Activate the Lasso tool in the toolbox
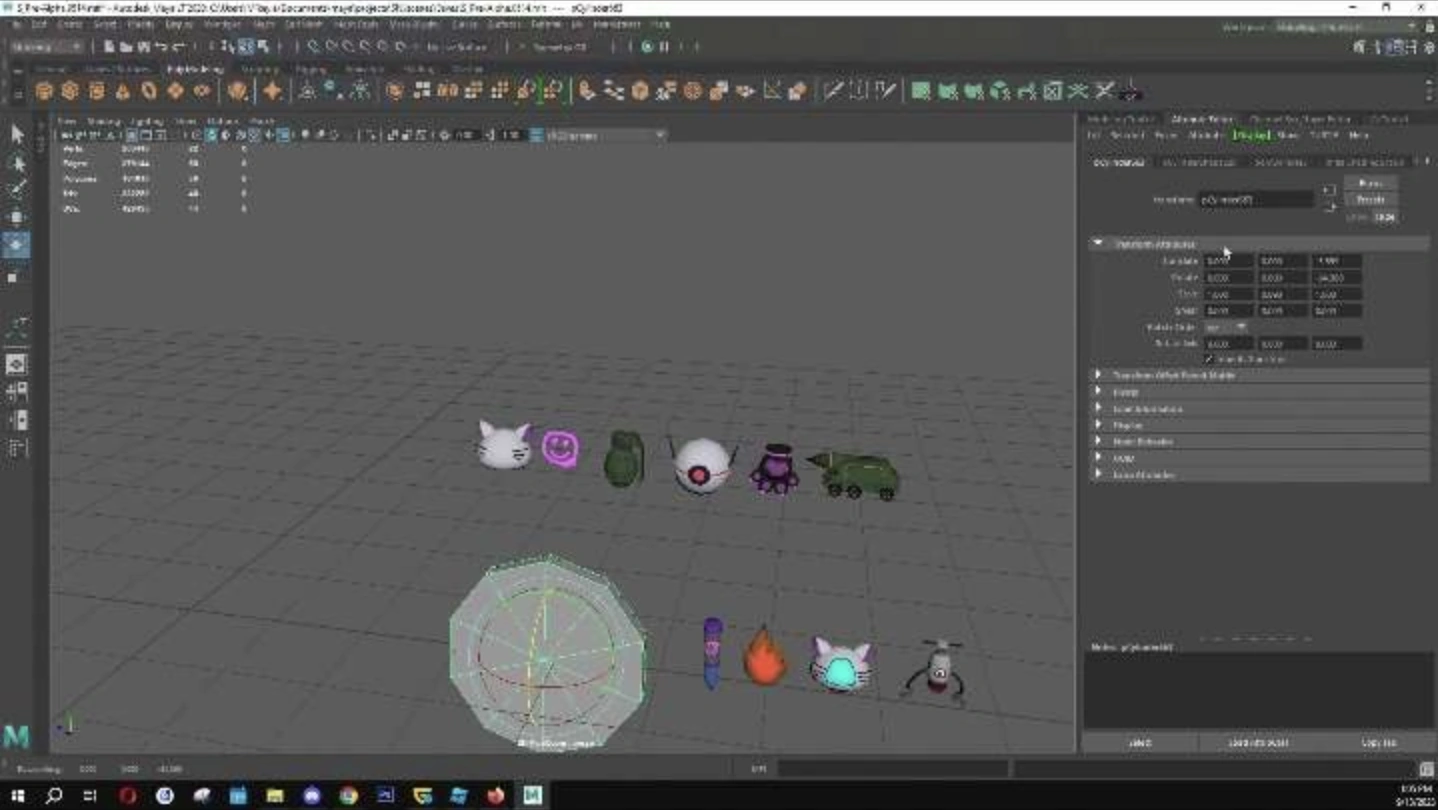The height and width of the screenshot is (810, 1438). click(x=17, y=162)
